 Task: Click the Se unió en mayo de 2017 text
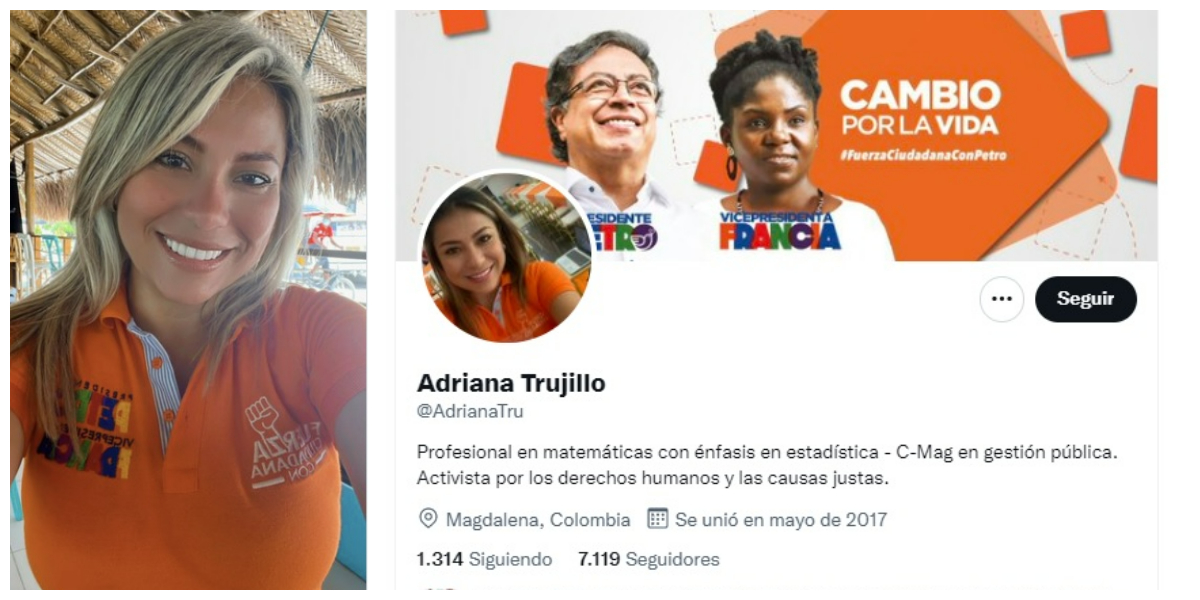[x=781, y=519]
